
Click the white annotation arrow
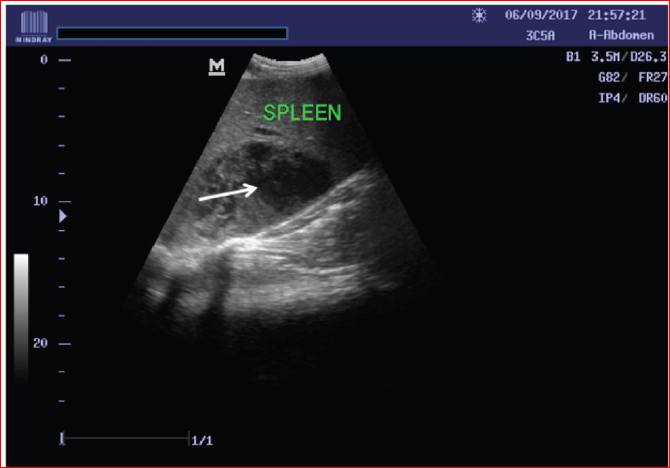229,192
